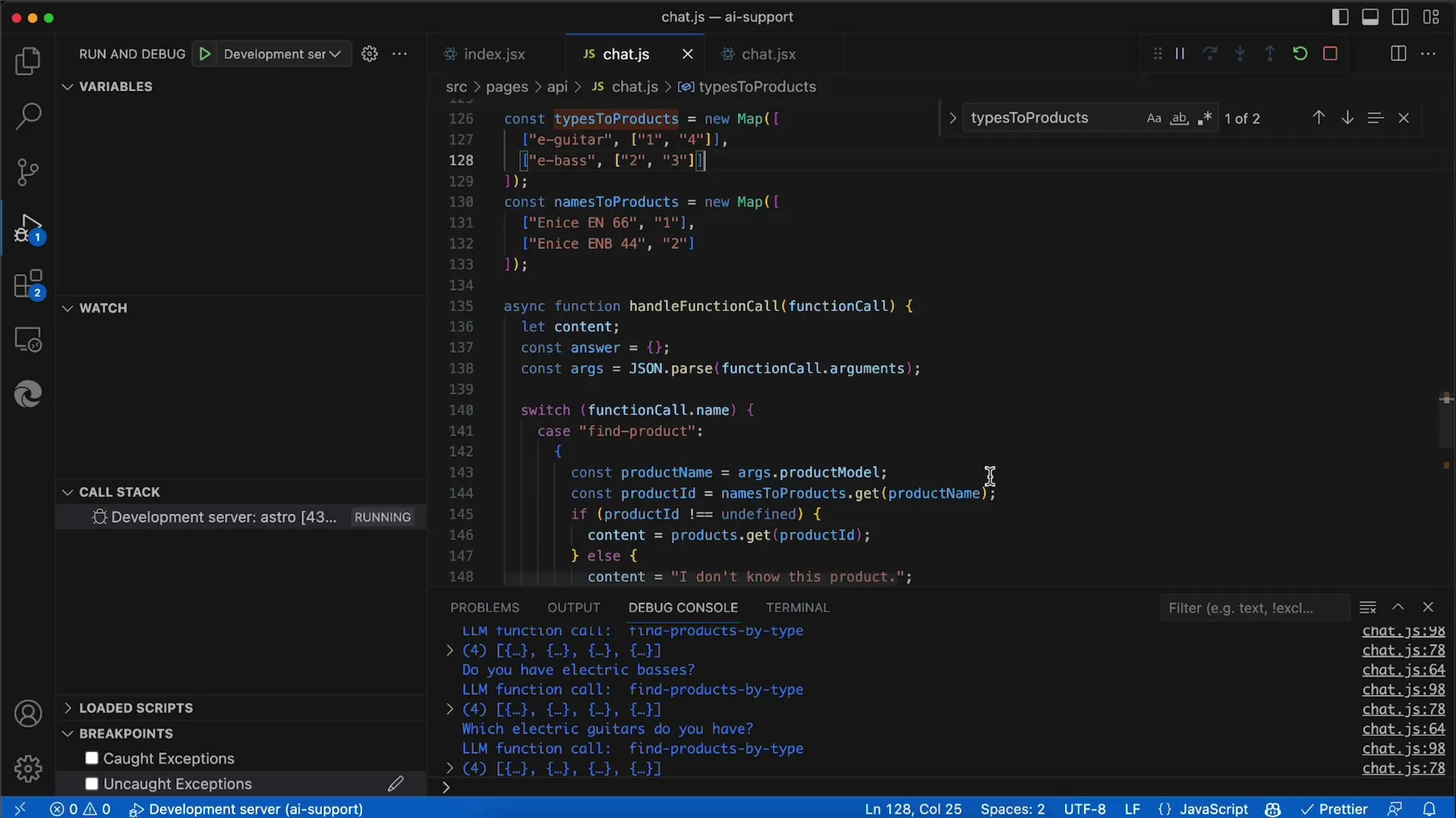Click Prettier in status bar
Image resolution: width=1456 pixels, height=818 pixels.
(1335, 809)
